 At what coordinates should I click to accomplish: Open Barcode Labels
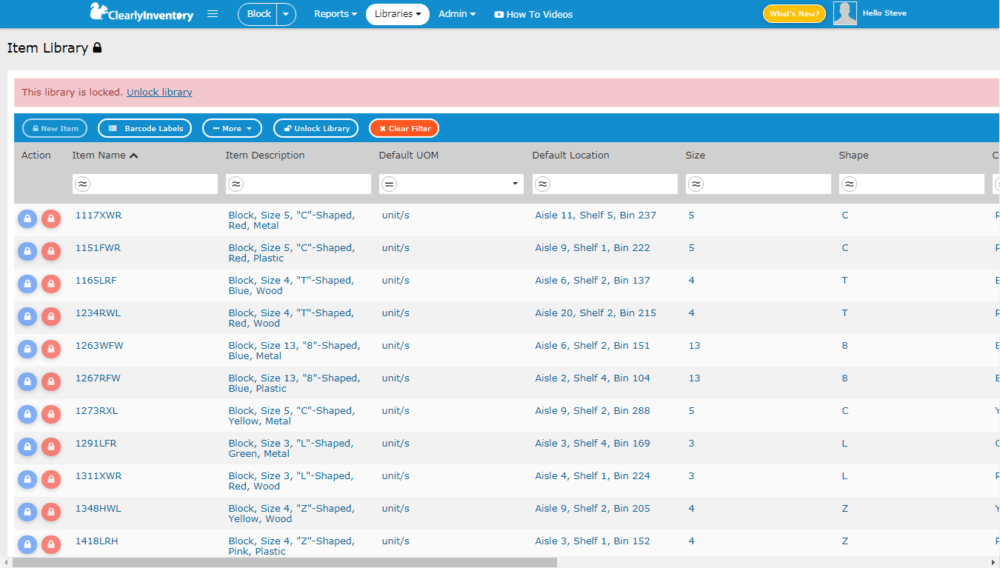pyautogui.click(x=145, y=128)
